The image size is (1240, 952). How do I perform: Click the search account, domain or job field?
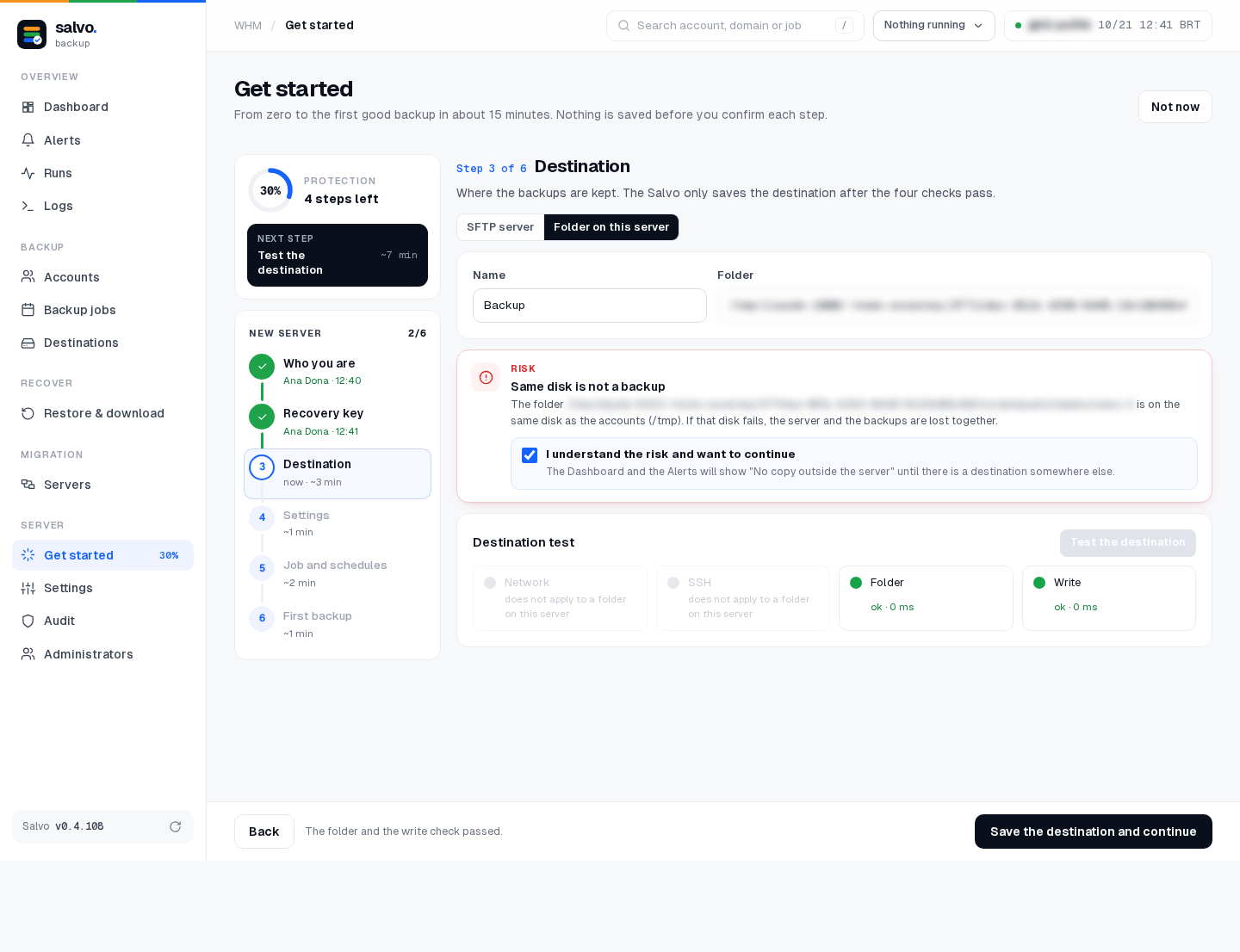735,26
